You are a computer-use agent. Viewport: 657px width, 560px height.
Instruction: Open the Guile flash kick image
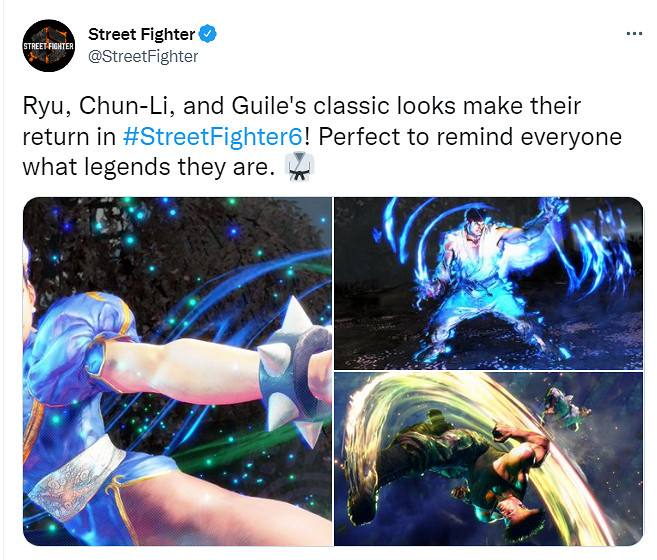point(489,459)
